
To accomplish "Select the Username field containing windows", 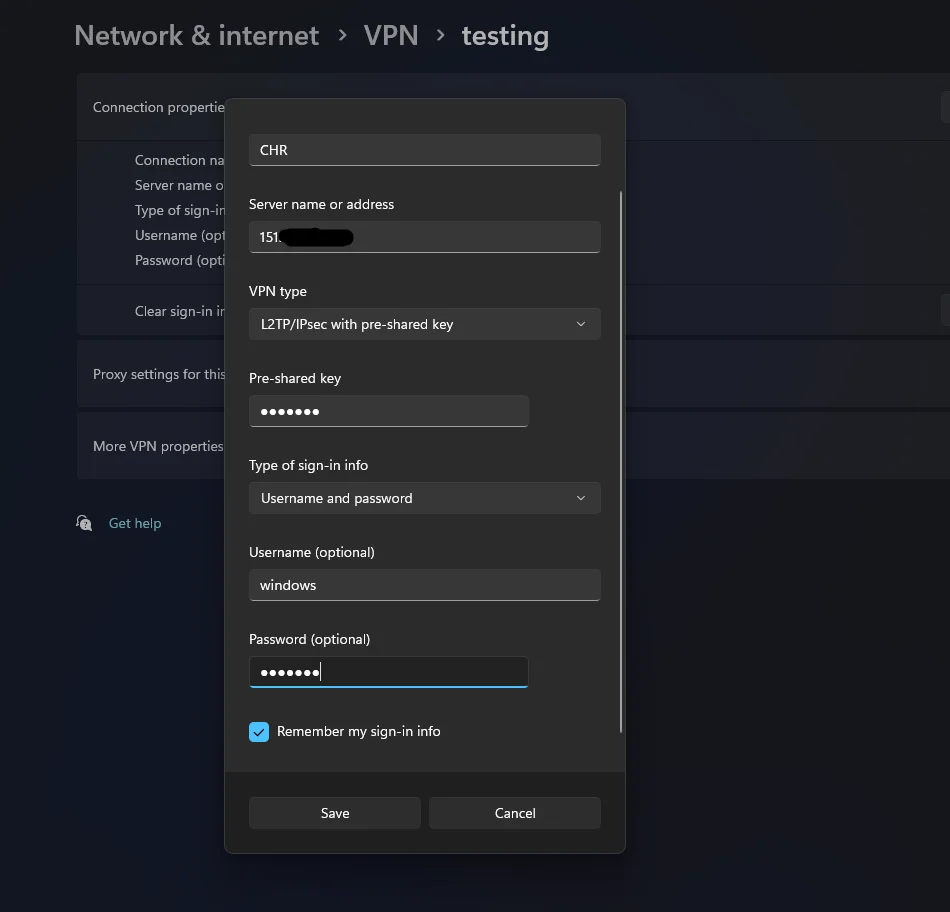I will pos(424,585).
